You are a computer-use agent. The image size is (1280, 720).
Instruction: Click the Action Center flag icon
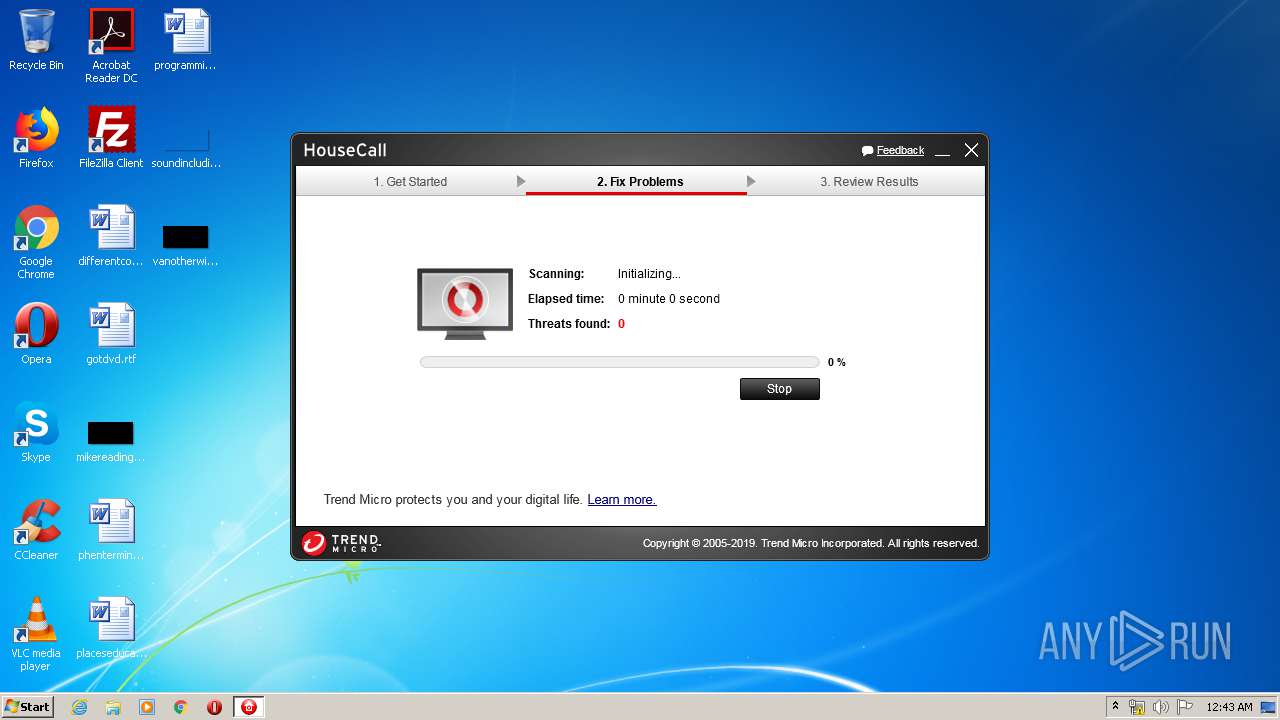(1184, 707)
